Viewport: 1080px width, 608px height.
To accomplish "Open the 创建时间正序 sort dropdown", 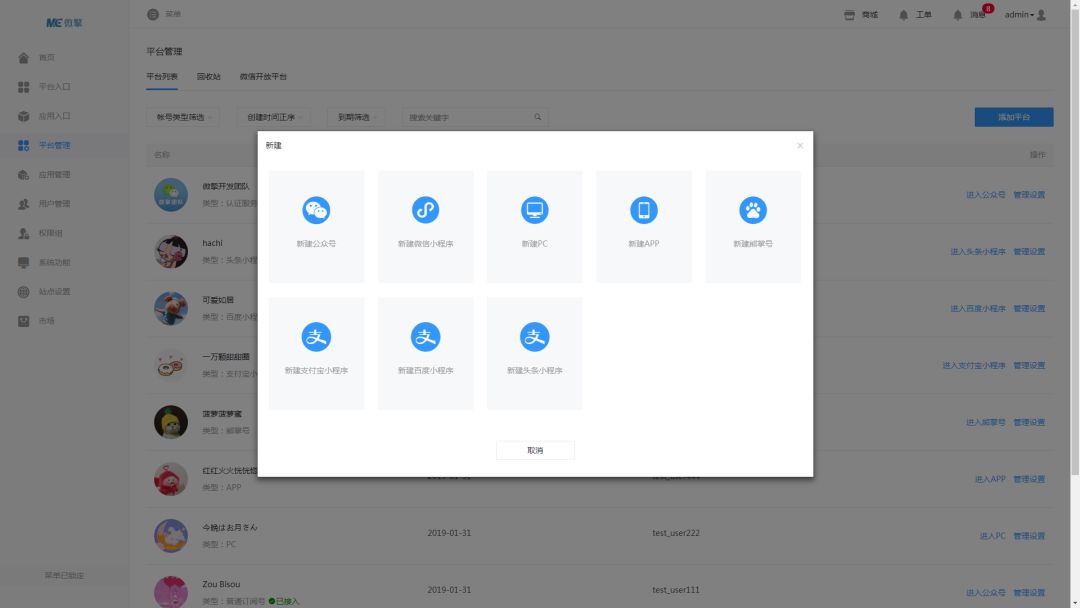I will (274, 117).
